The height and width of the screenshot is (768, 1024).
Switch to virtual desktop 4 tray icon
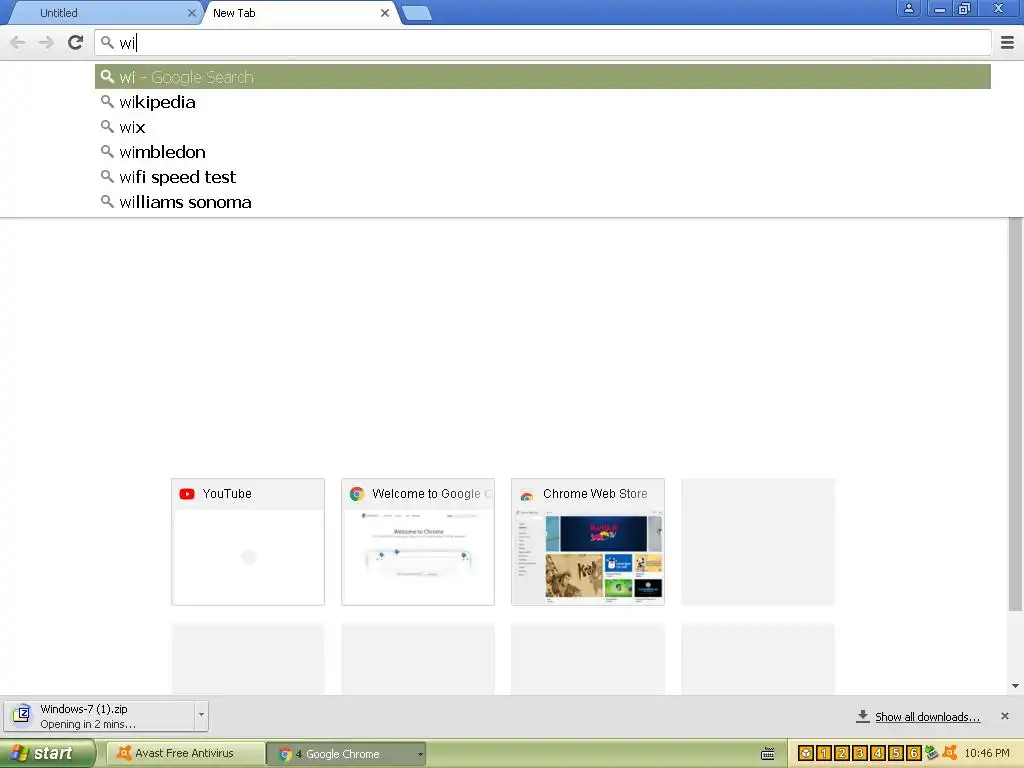point(878,753)
